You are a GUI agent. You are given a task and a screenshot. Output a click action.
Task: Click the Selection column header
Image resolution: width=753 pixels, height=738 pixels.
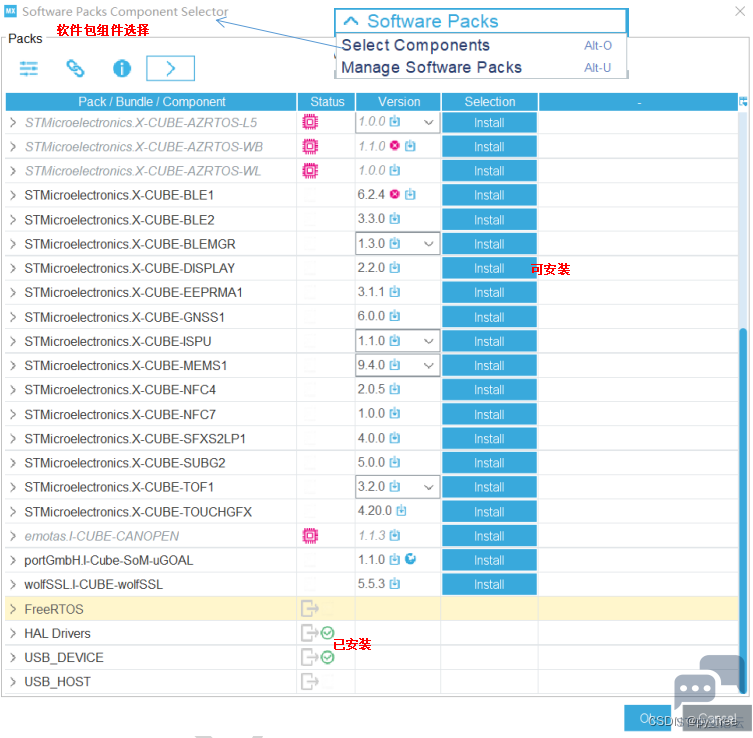pos(490,102)
